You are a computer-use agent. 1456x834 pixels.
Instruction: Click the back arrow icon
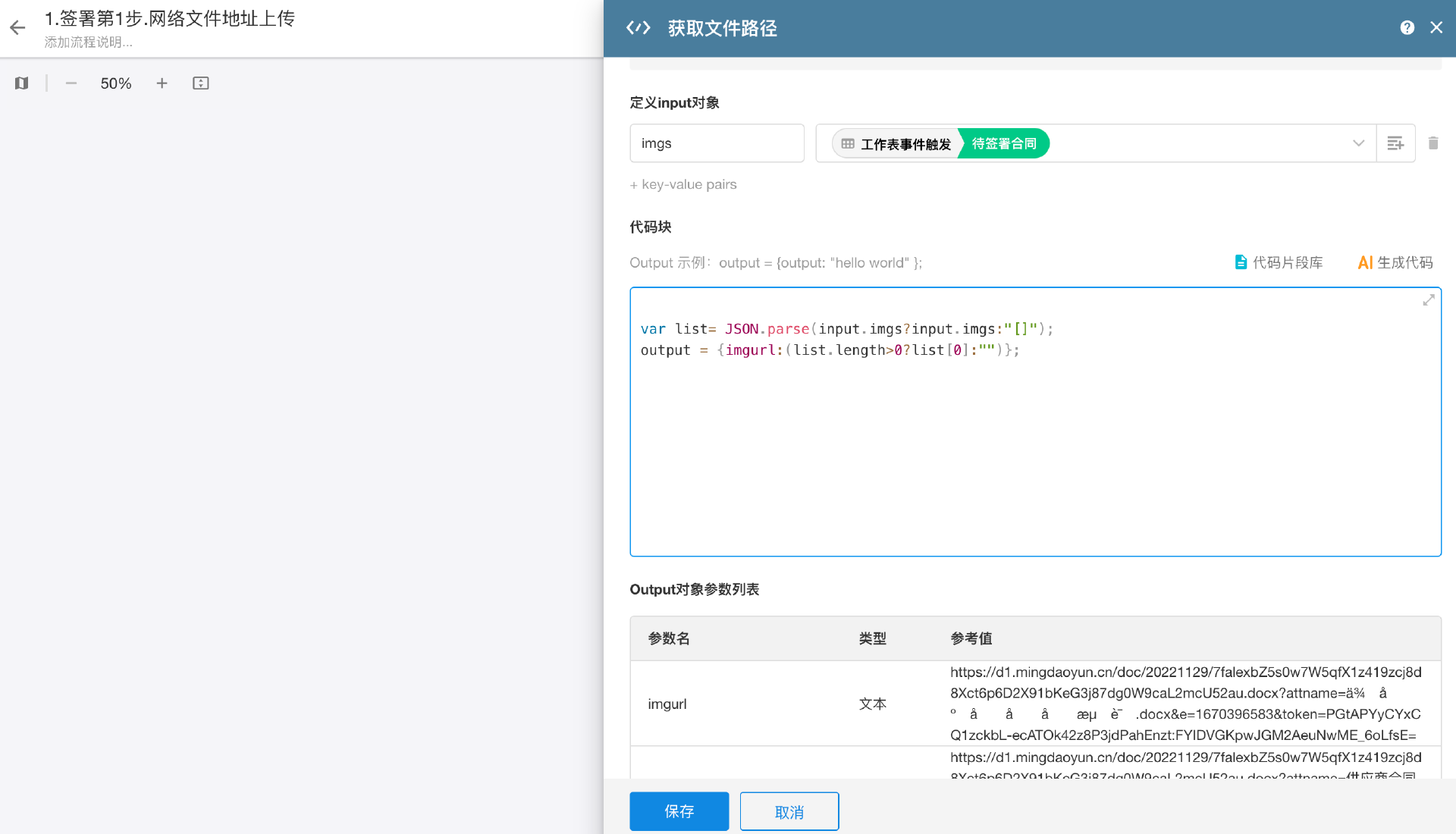(17, 28)
